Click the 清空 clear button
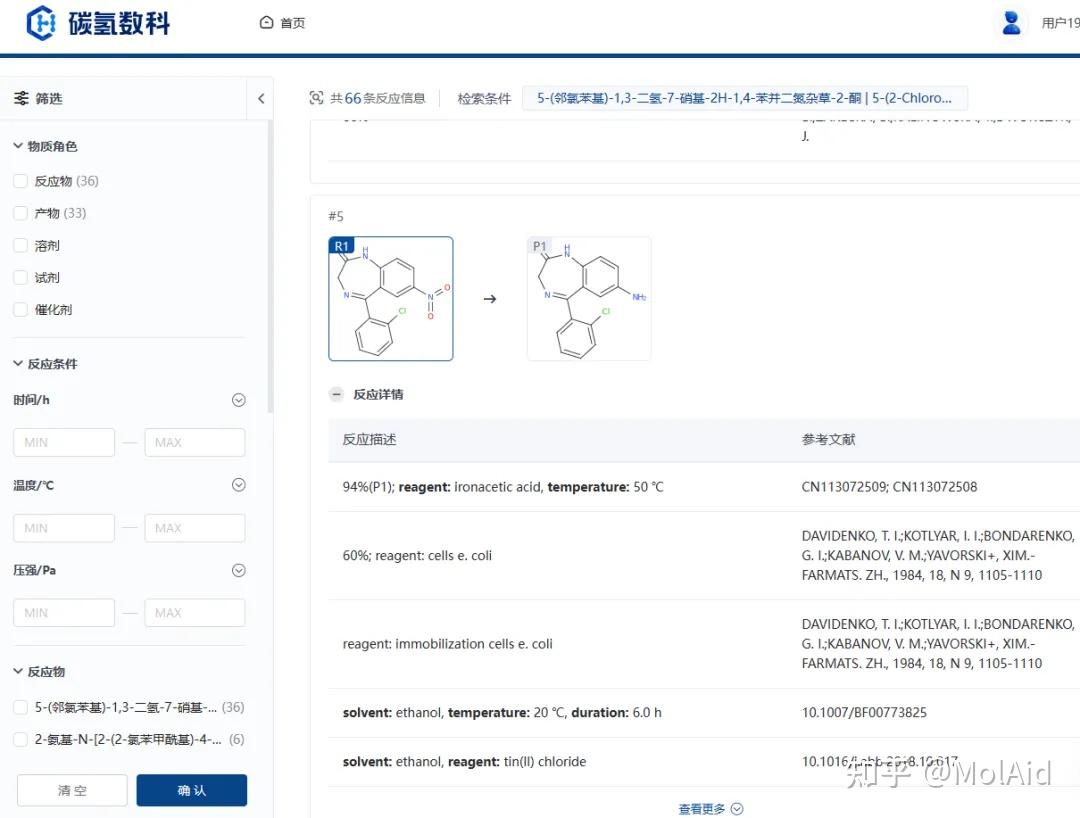The height and width of the screenshot is (818, 1080). [x=72, y=790]
